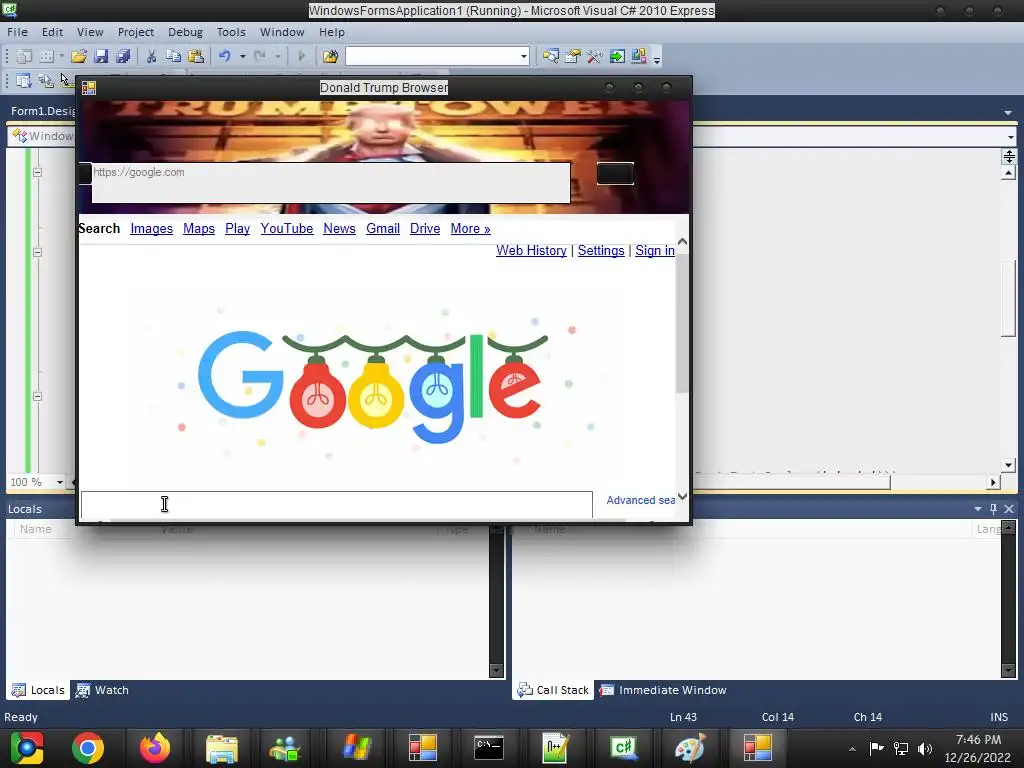Open the File menu
The height and width of the screenshot is (768, 1024).
click(x=18, y=32)
